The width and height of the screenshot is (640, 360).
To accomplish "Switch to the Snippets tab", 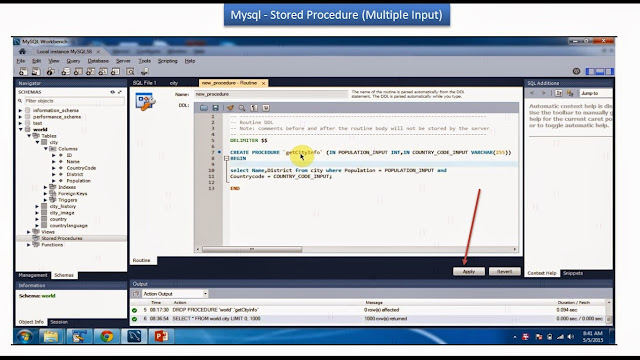I will coord(573,273).
